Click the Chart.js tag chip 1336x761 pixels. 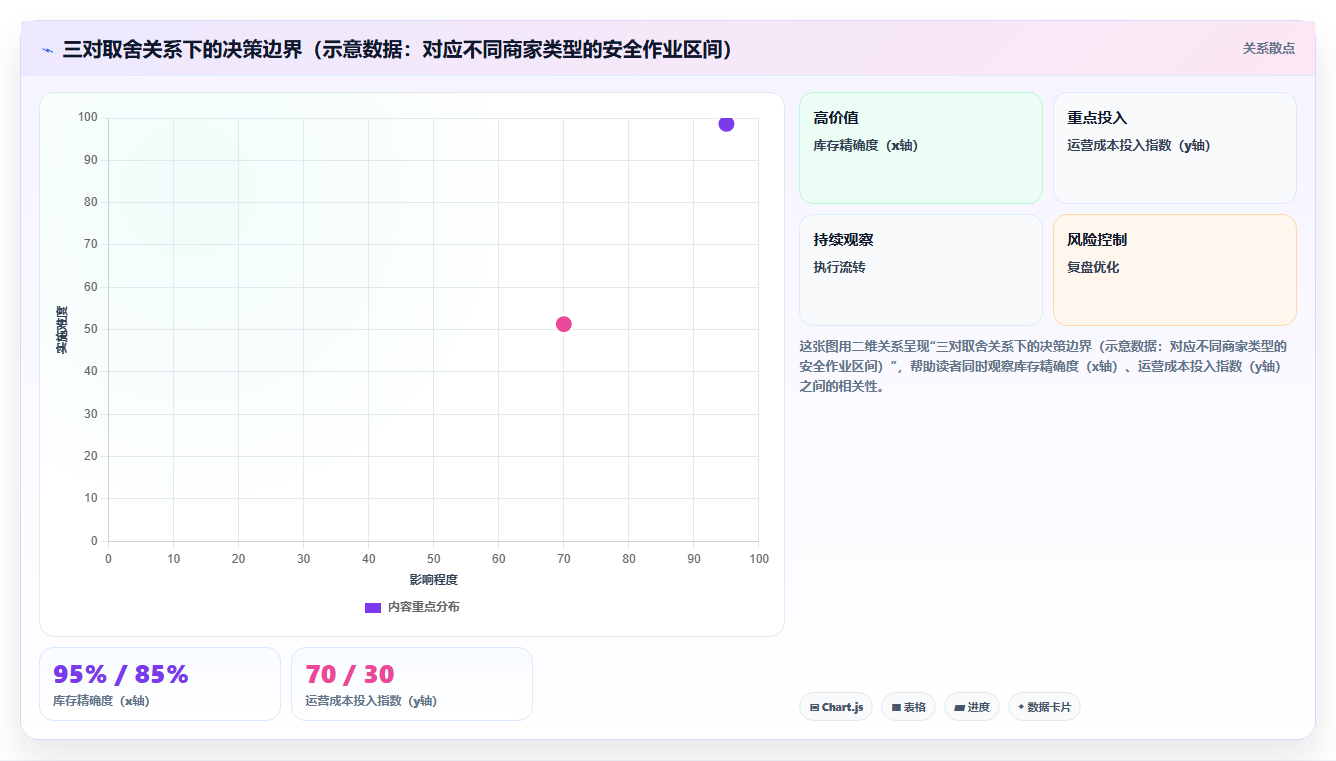pos(836,707)
